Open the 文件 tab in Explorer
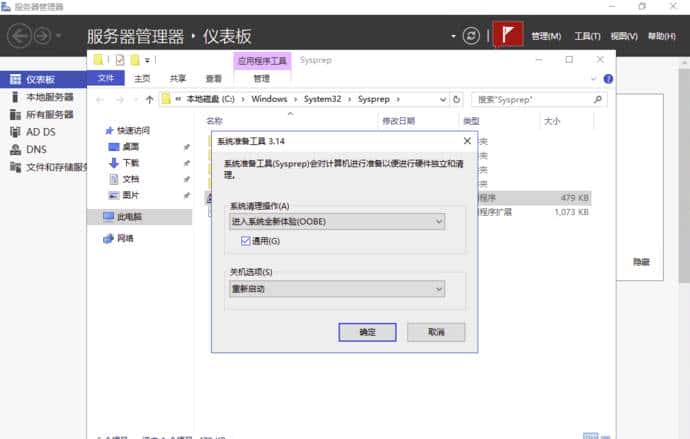 coord(106,78)
